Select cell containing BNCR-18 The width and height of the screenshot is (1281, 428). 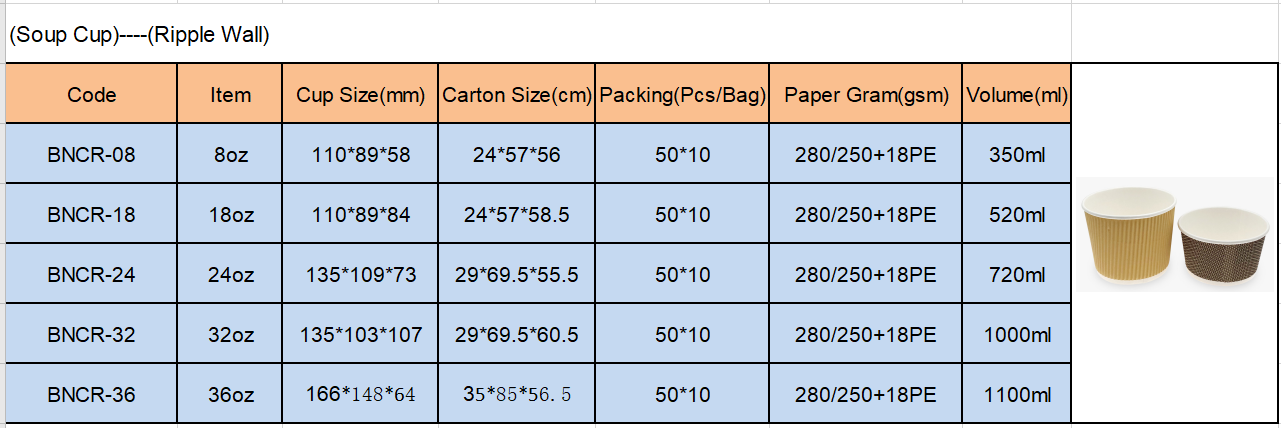point(92,214)
